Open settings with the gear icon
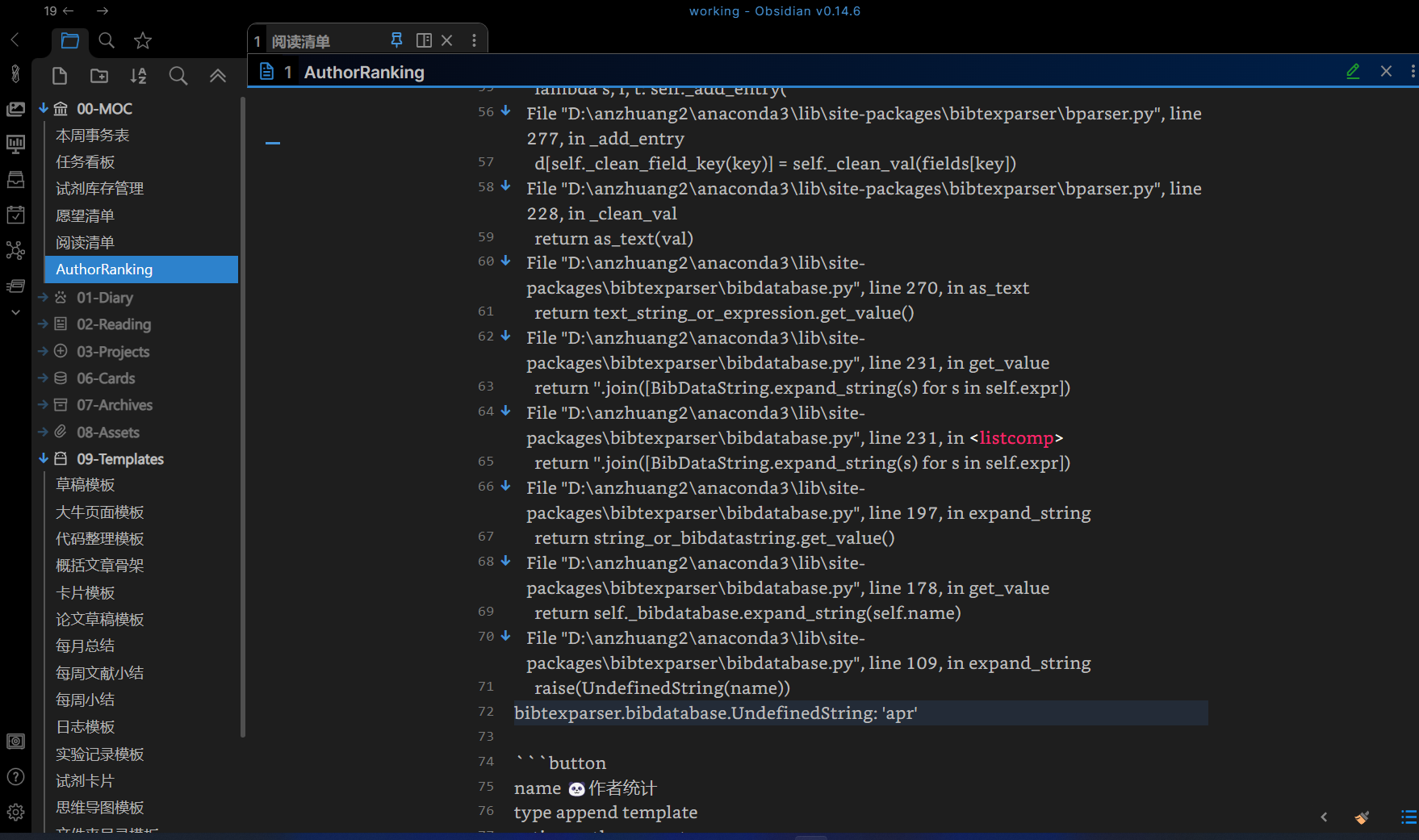Screen dimensions: 1419x840 pyautogui.click(x=15, y=812)
